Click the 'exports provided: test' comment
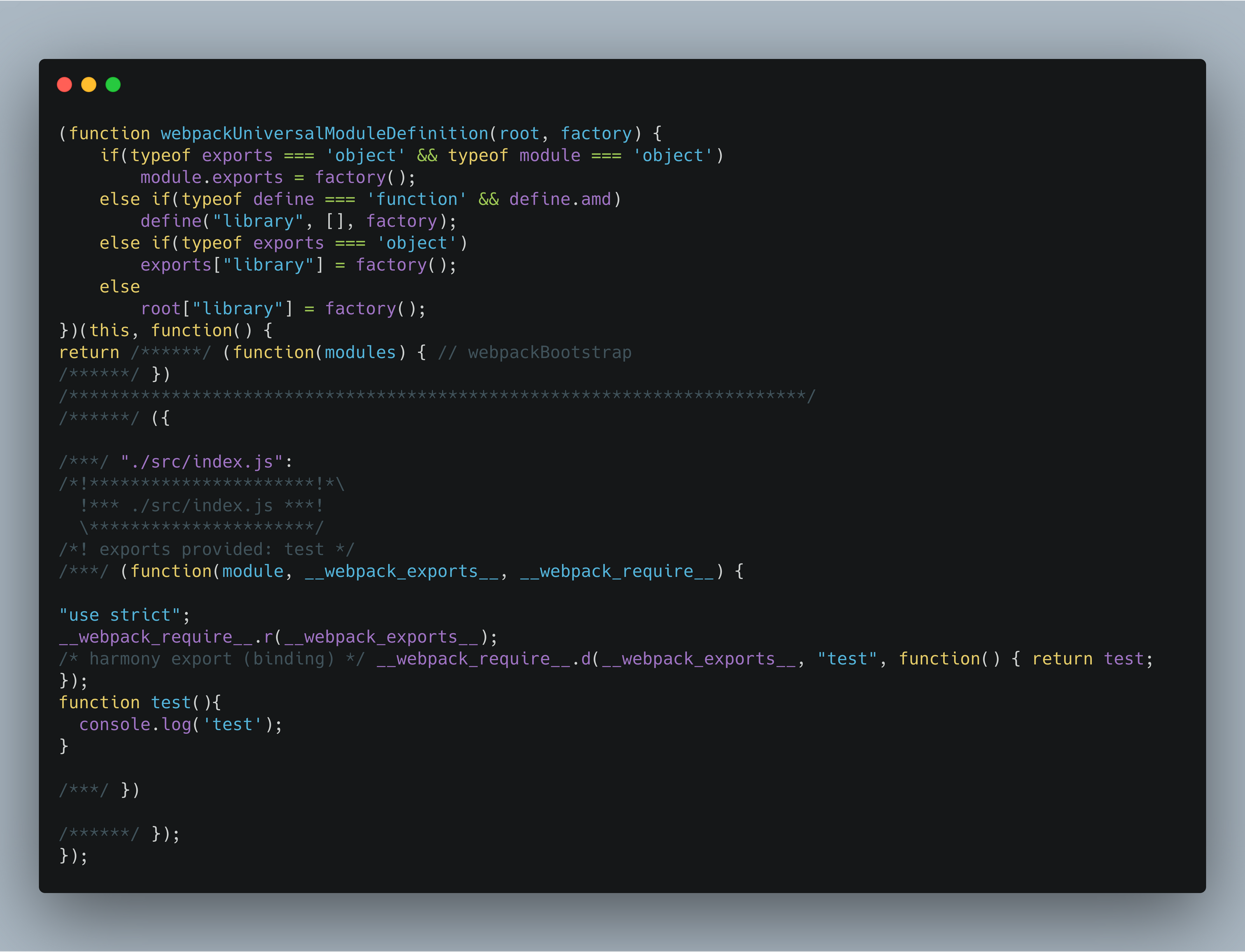1245x952 pixels. tap(207, 550)
